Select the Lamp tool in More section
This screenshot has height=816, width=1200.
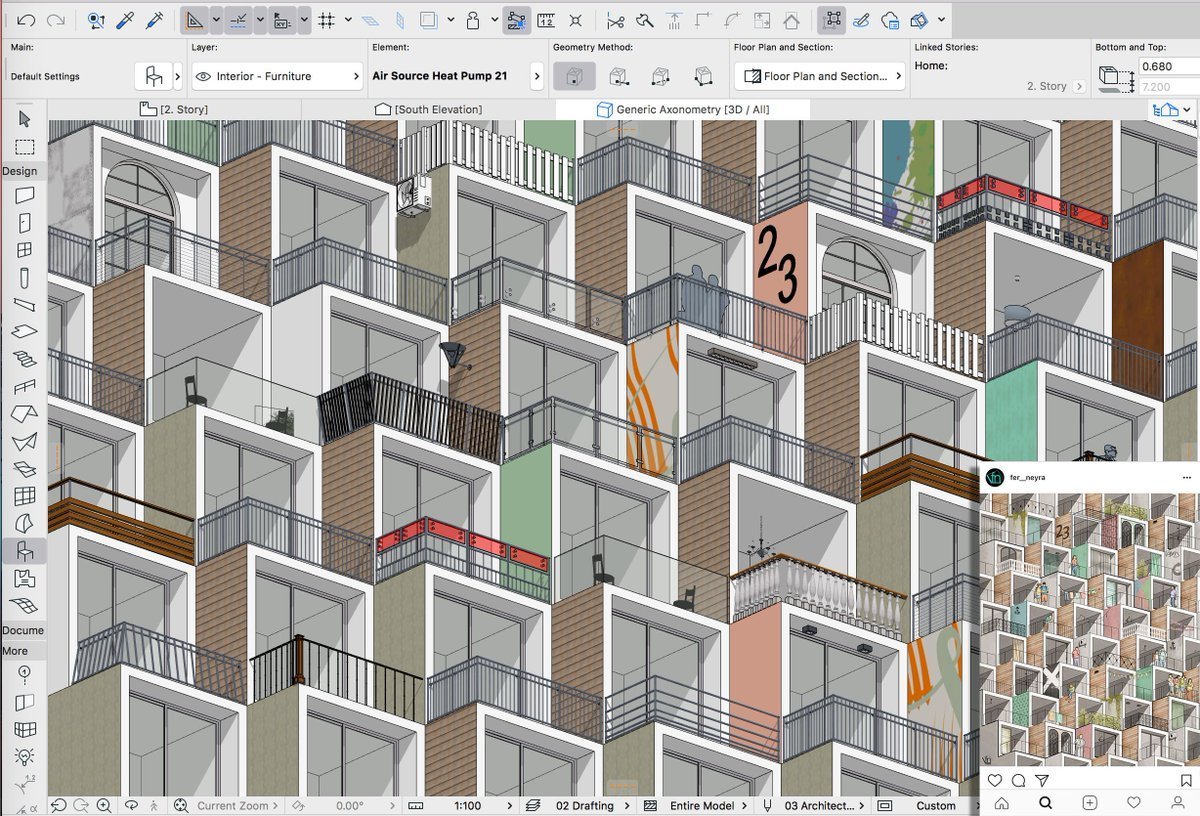24,756
